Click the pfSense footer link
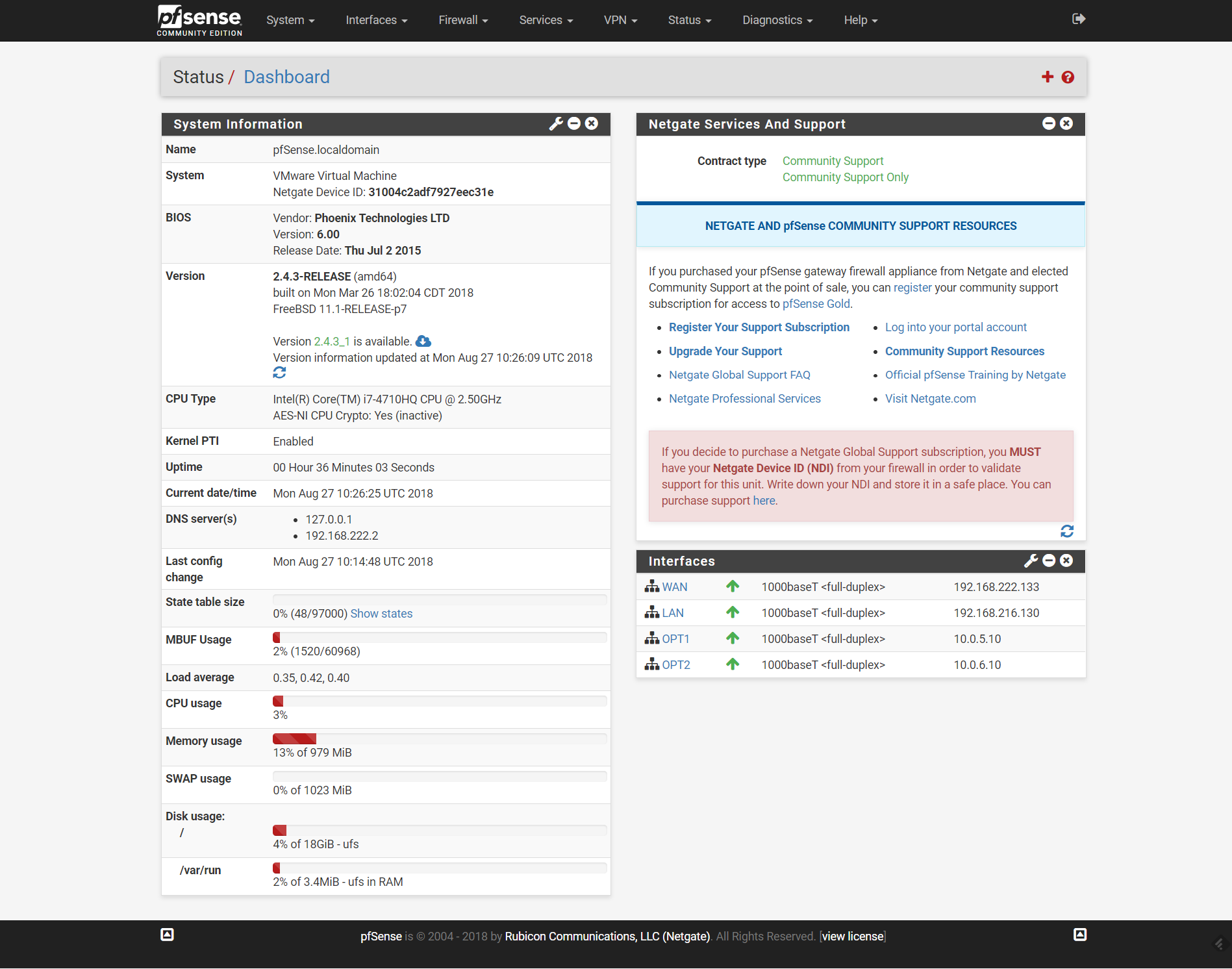The height and width of the screenshot is (969, 1232). click(381, 937)
